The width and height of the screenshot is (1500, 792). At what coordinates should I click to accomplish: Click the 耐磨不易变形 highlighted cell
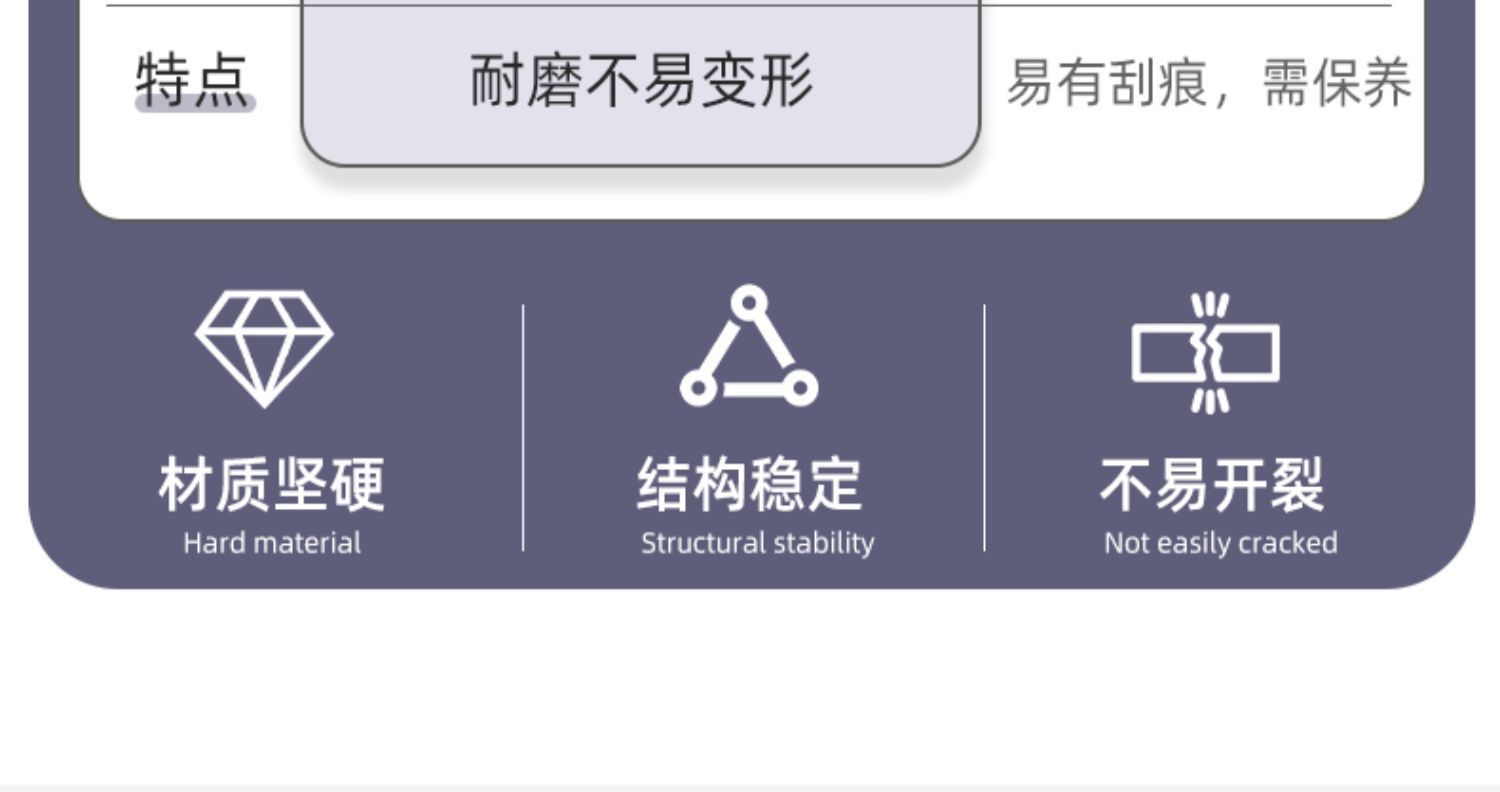[x=641, y=82]
